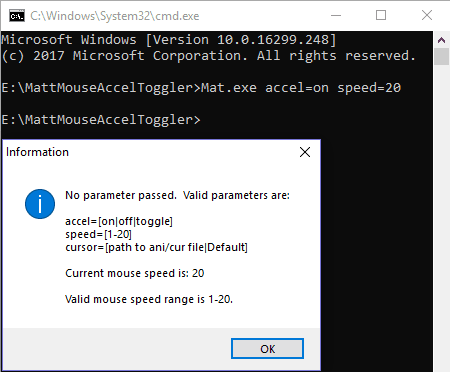Click the scrollbar track below the thumb

coord(442,217)
